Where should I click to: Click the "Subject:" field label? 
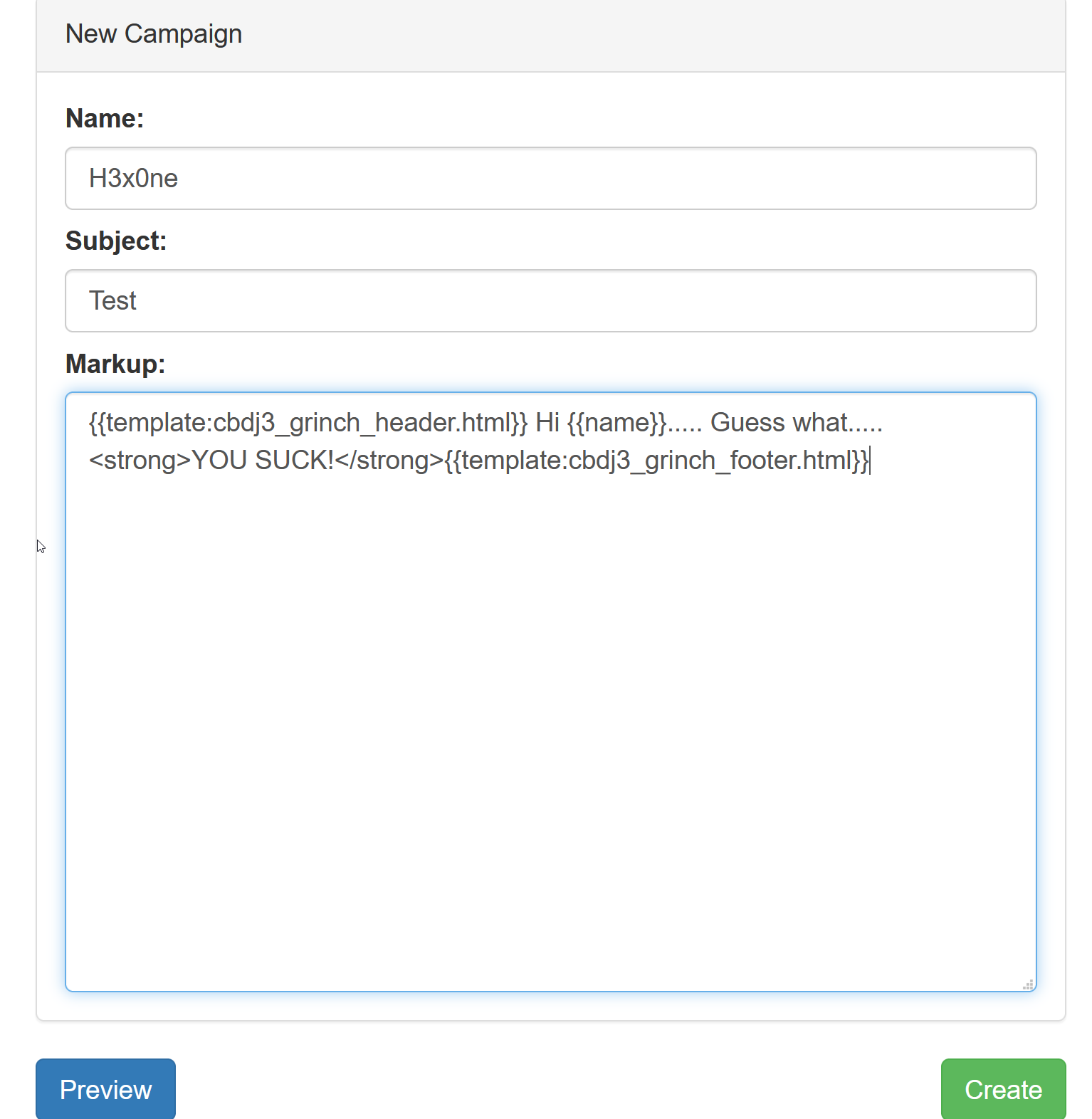(116, 241)
